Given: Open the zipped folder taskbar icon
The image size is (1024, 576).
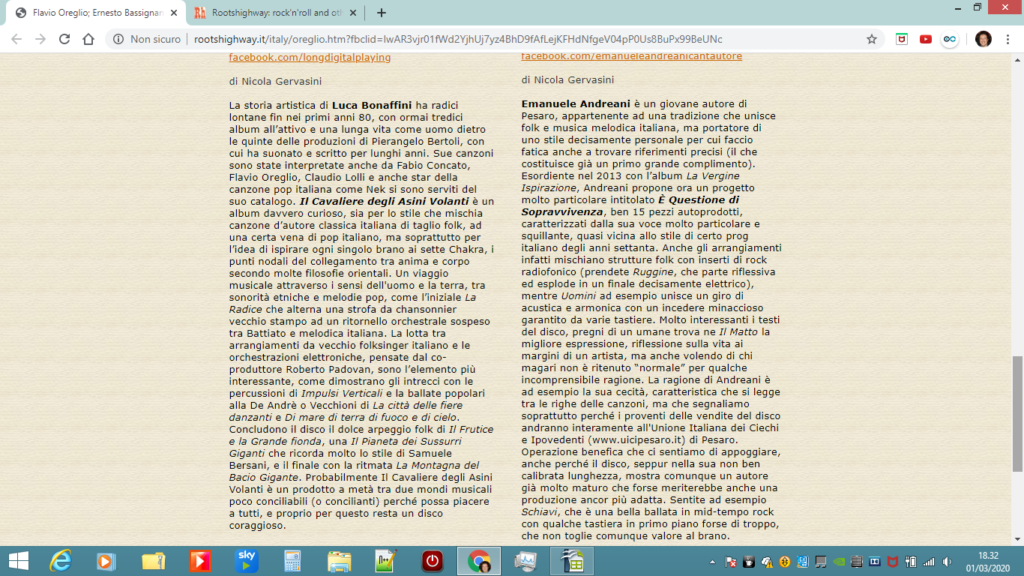Looking at the screenshot, I should pyautogui.click(x=153, y=561).
